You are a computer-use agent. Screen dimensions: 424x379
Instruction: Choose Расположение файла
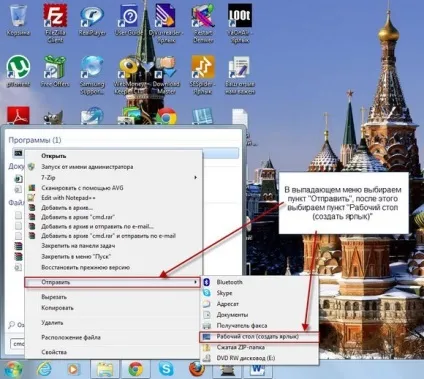click(x=113, y=337)
